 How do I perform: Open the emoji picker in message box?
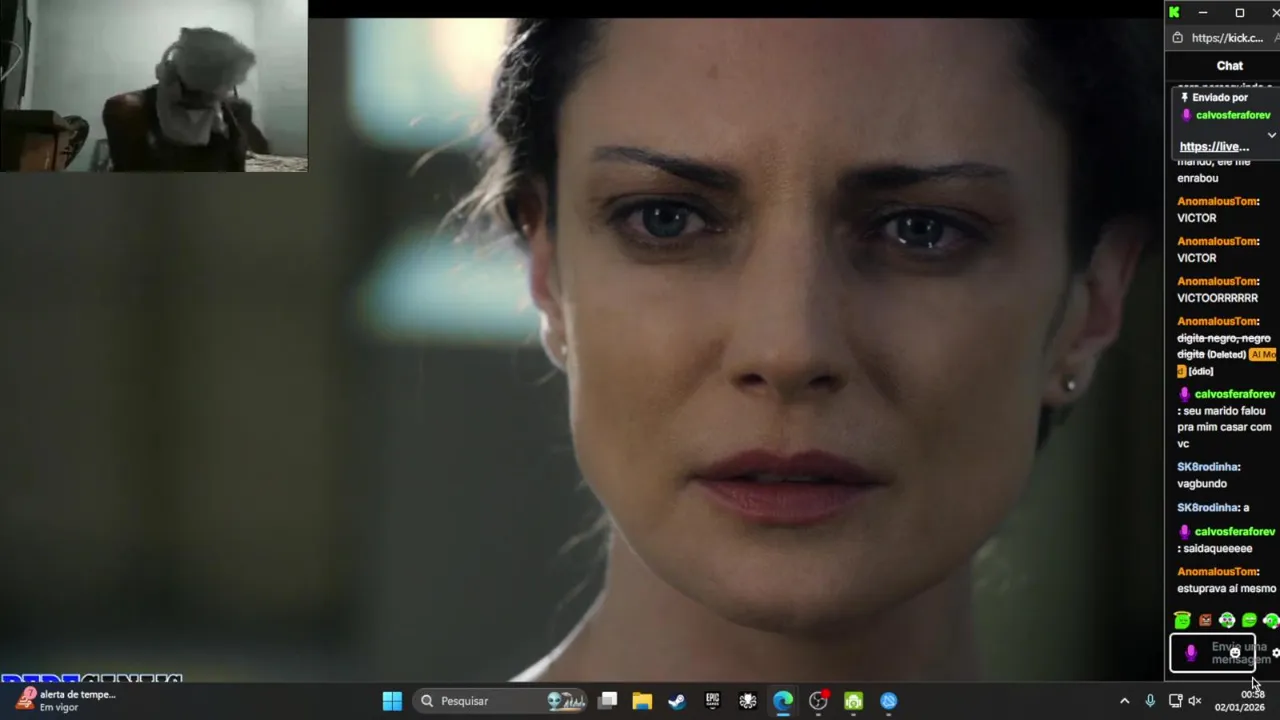point(1235,653)
